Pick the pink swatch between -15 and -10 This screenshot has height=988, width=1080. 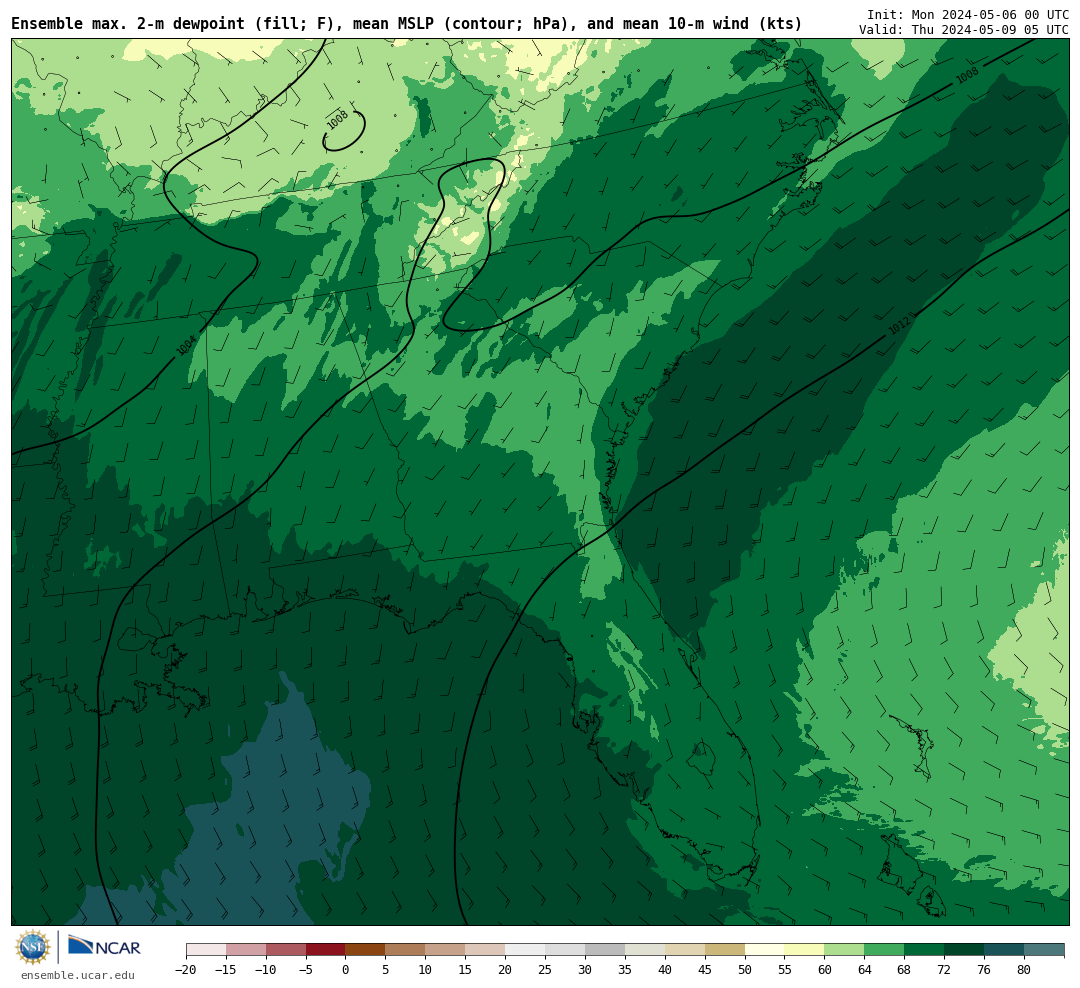[246, 950]
